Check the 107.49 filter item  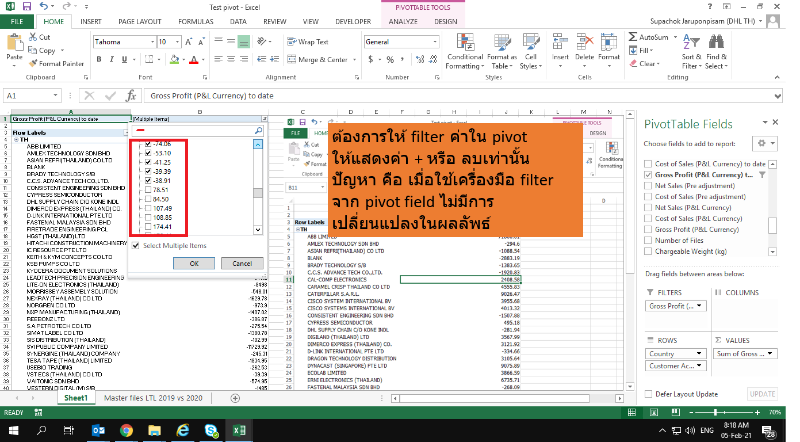click(x=148, y=208)
